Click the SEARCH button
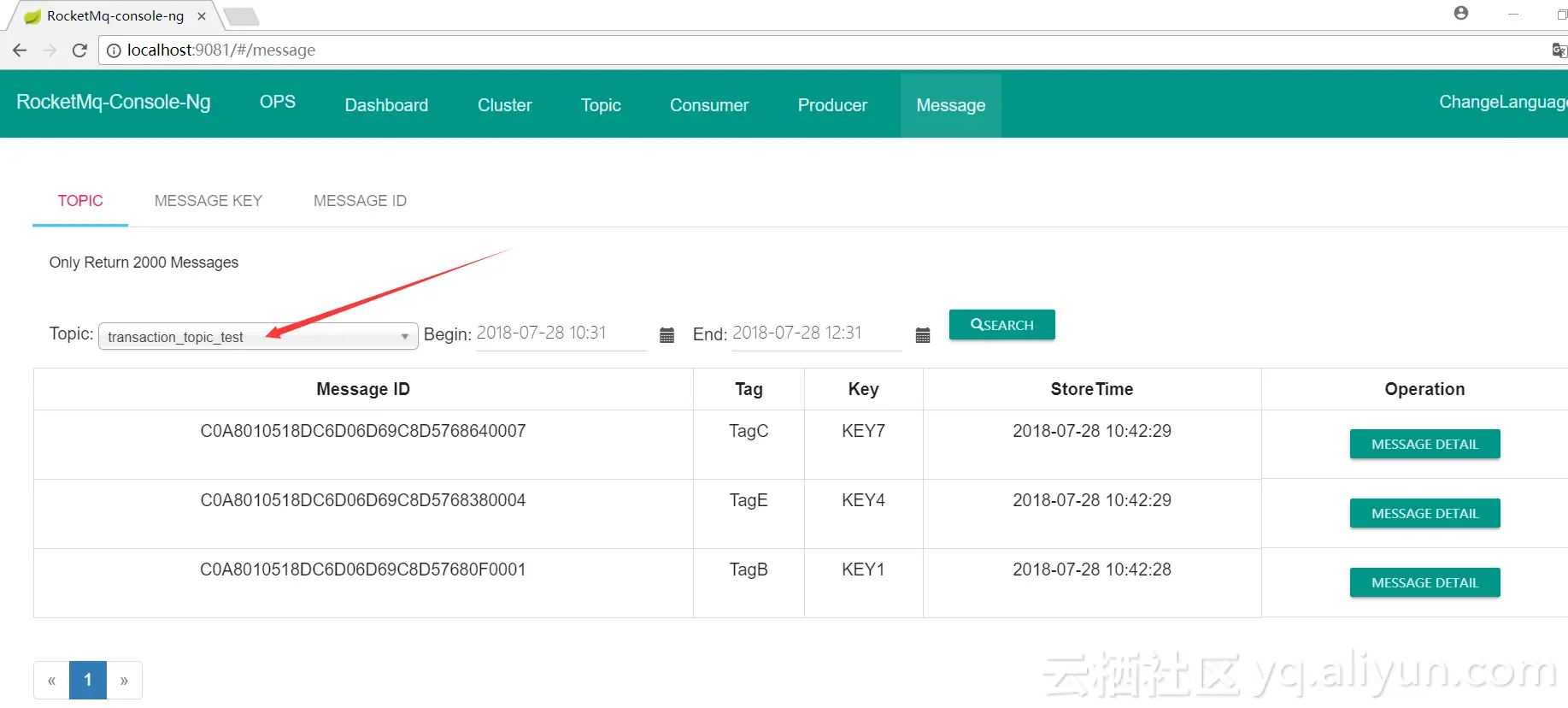 coord(1002,325)
